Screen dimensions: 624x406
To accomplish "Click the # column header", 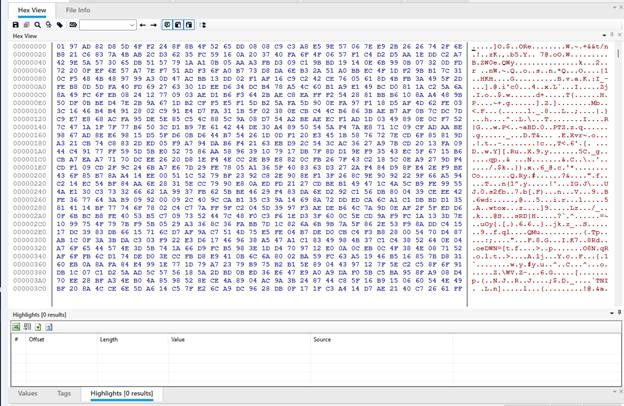I will 17,340.
